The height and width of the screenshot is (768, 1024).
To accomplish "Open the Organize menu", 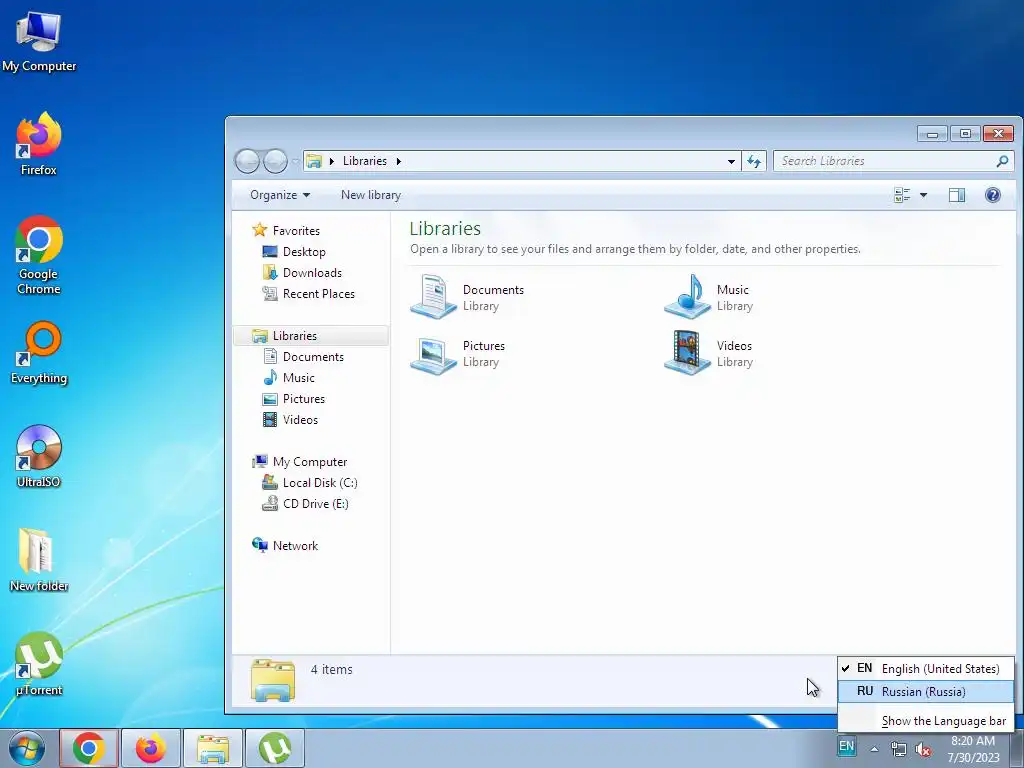I will point(280,195).
